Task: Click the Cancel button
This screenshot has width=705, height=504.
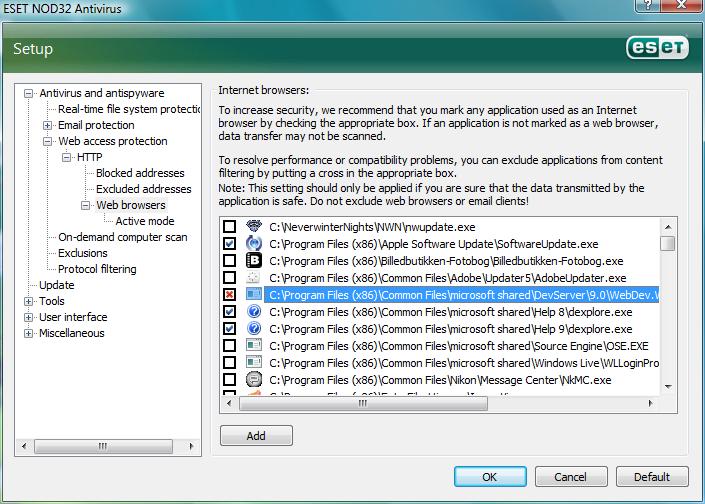Action: tap(571, 477)
